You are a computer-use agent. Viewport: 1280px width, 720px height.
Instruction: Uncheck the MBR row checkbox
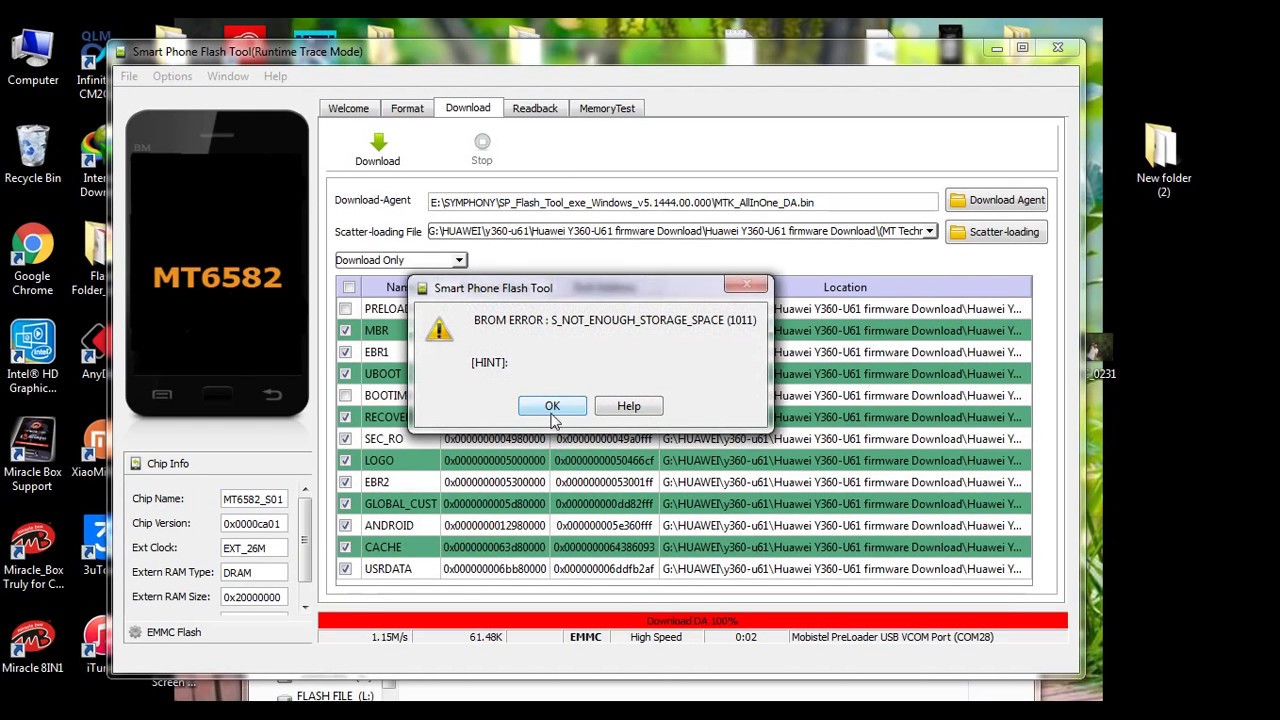point(345,331)
